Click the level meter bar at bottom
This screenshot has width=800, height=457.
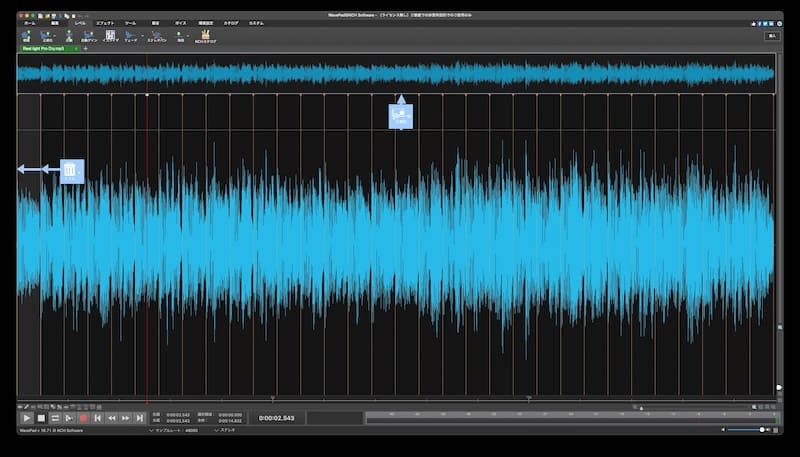tap(572, 418)
